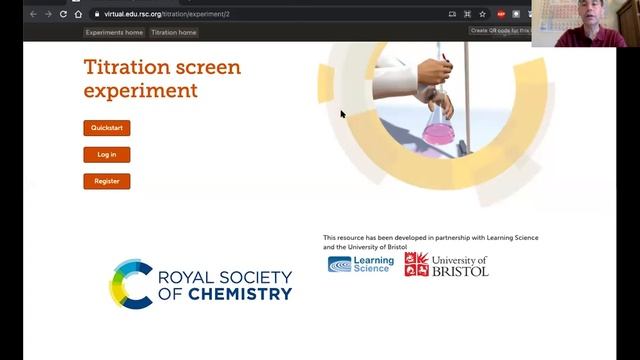Screen dimensions: 640x360
Task: Bookmark this page with the star
Action: (x=482, y=14)
